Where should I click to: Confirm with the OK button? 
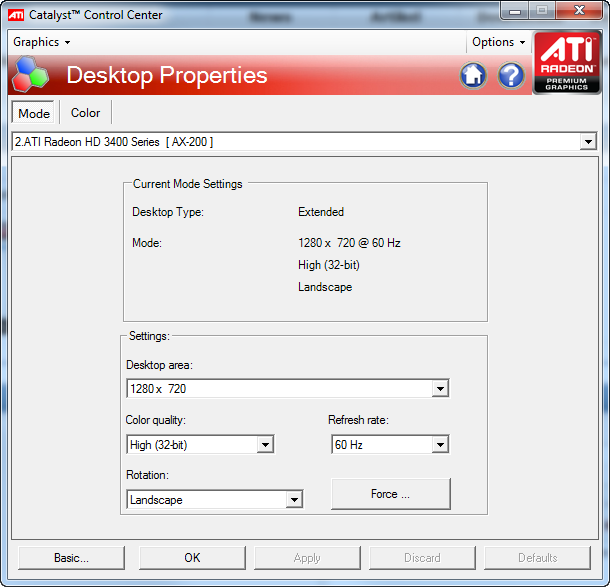(x=192, y=558)
